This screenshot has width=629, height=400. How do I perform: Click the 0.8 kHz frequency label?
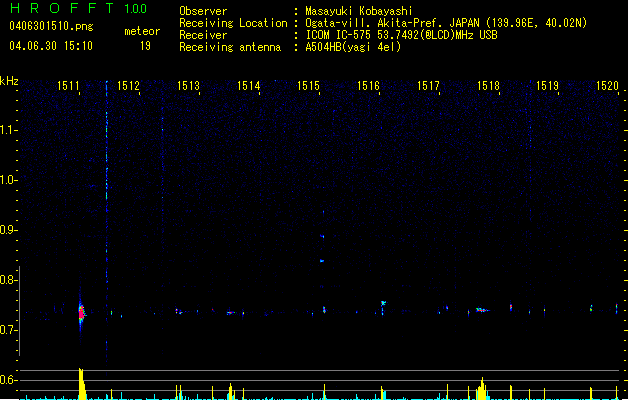click(9, 280)
